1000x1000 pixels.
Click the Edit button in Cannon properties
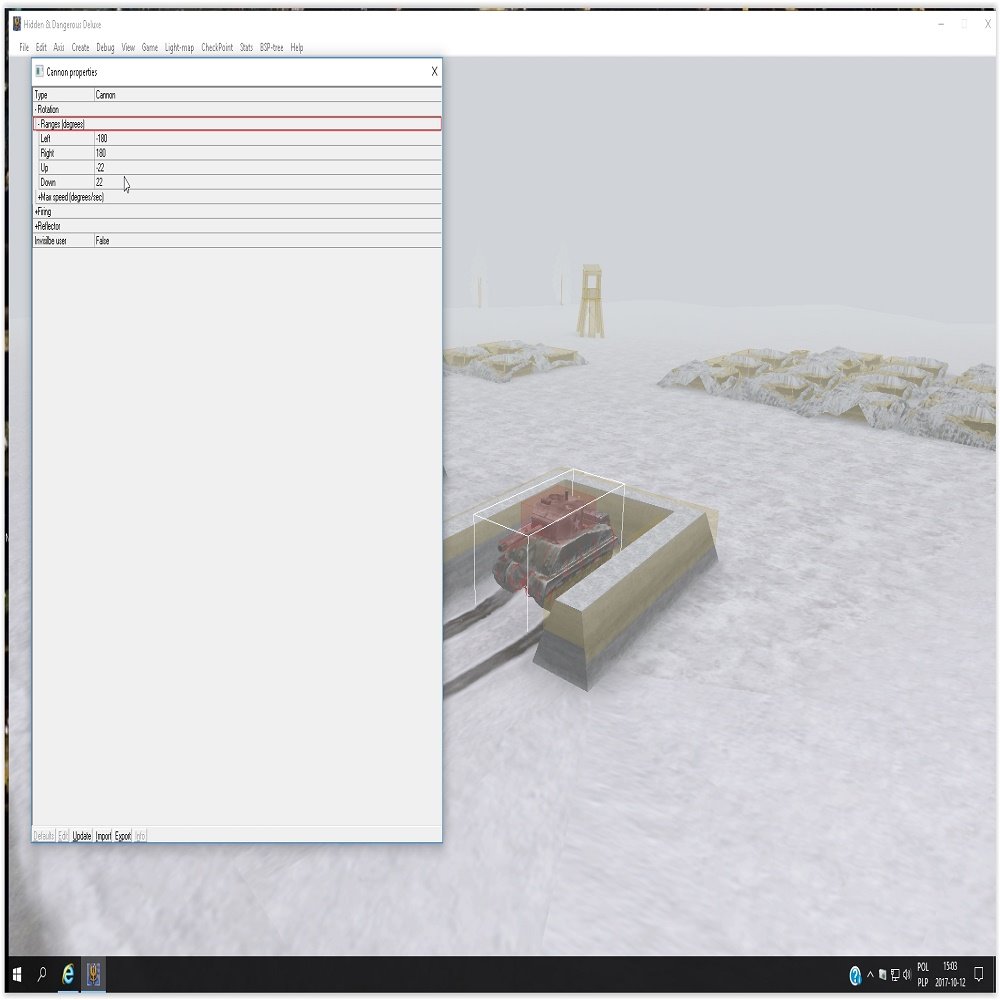63,835
